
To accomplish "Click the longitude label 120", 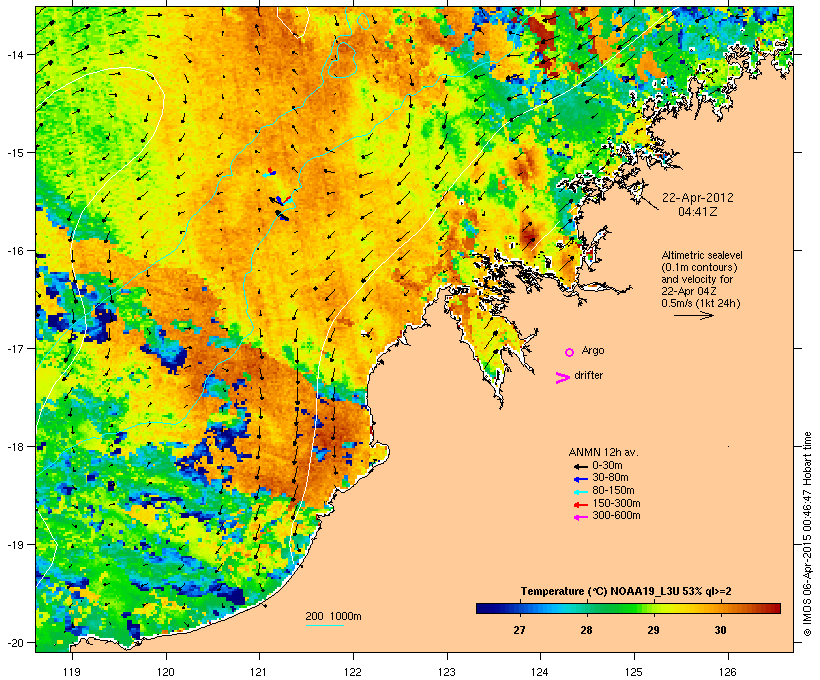I will coord(166,672).
